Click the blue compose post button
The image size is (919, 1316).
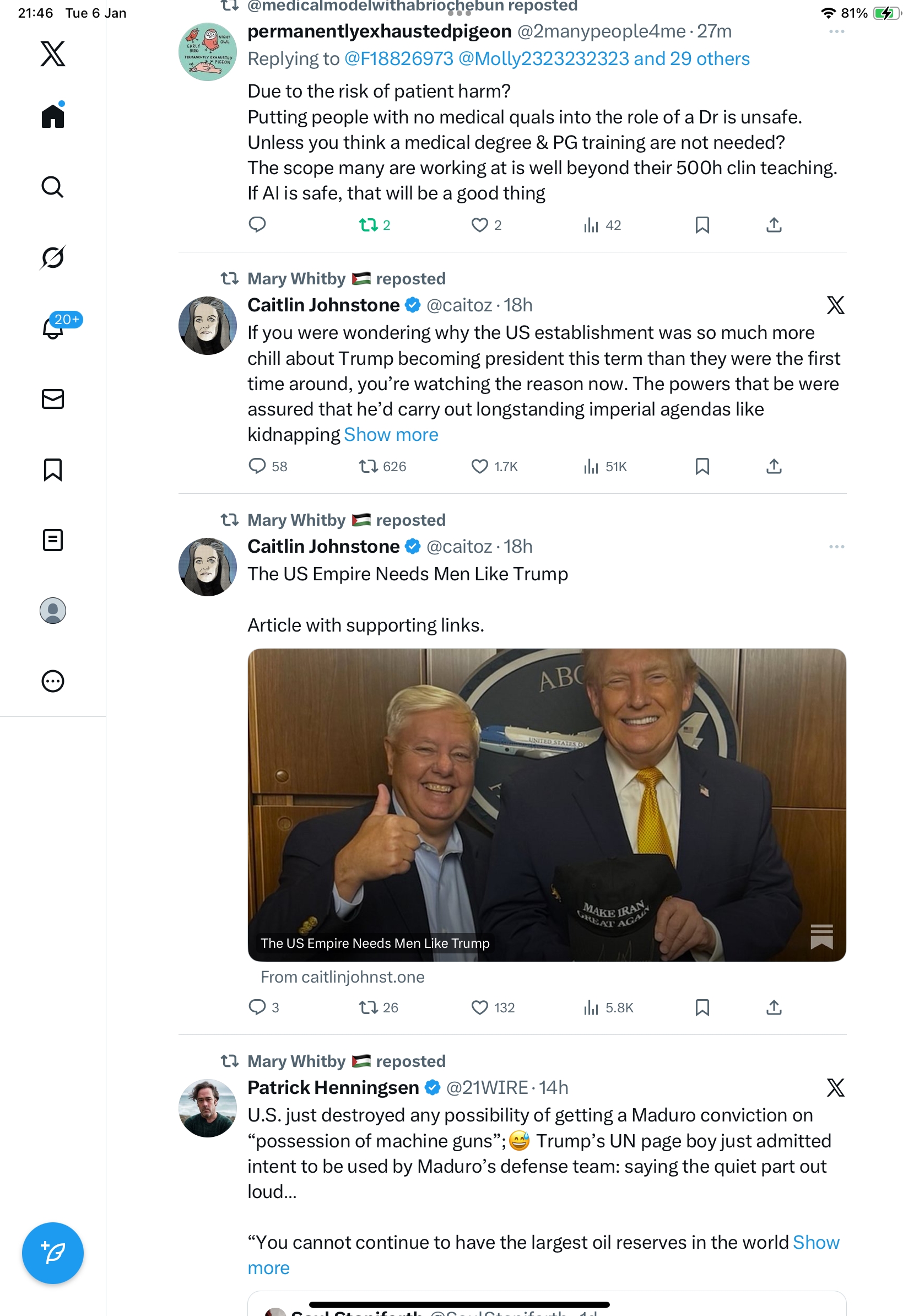pyautogui.click(x=53, y=1253)
